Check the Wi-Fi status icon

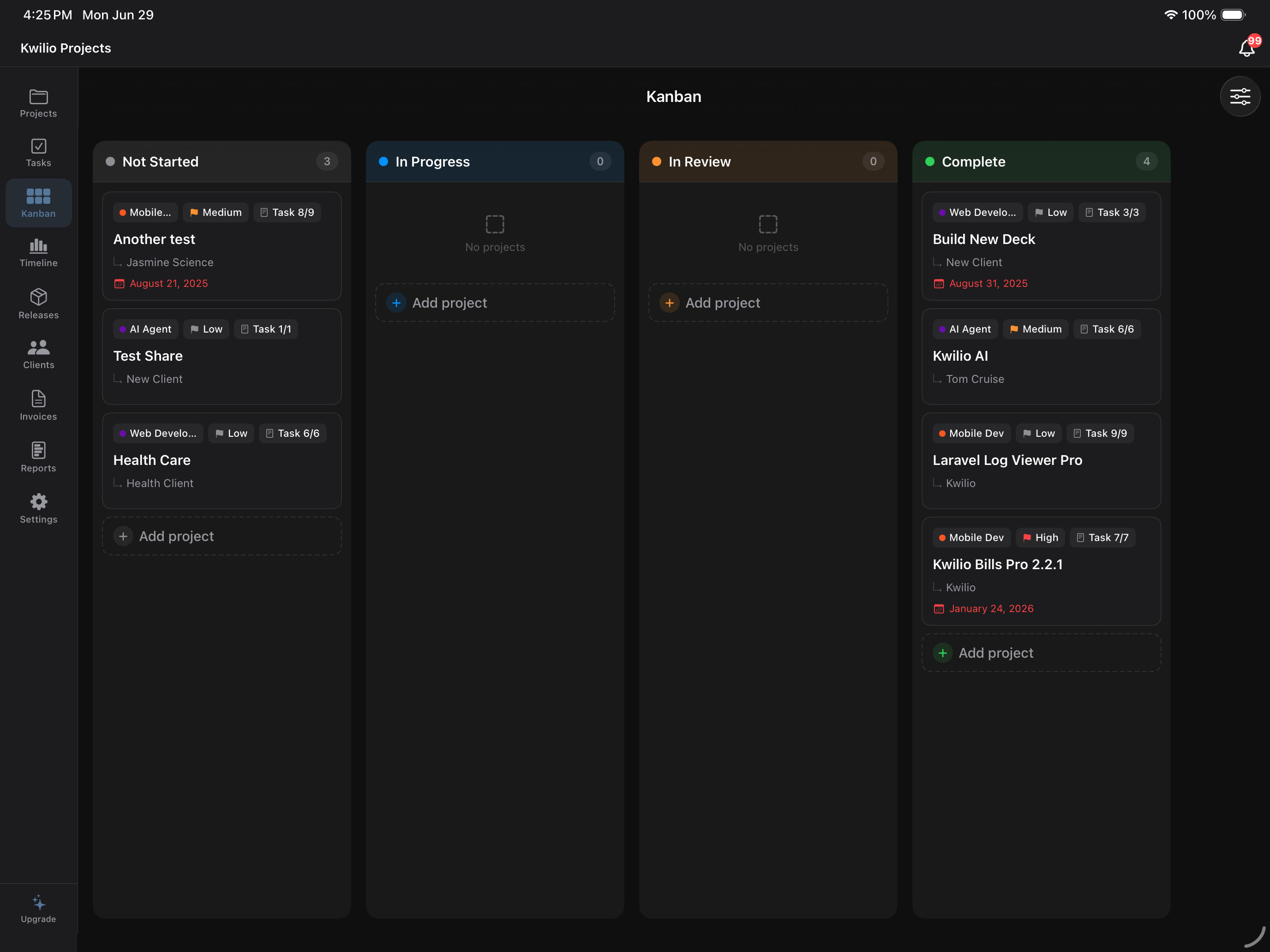click(1171, 15)
